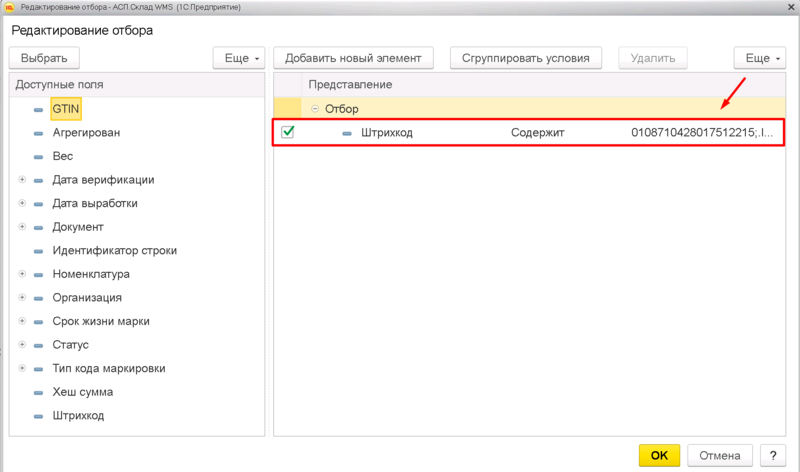Expand the Номенклатура field node

click(x=22, y=274)
